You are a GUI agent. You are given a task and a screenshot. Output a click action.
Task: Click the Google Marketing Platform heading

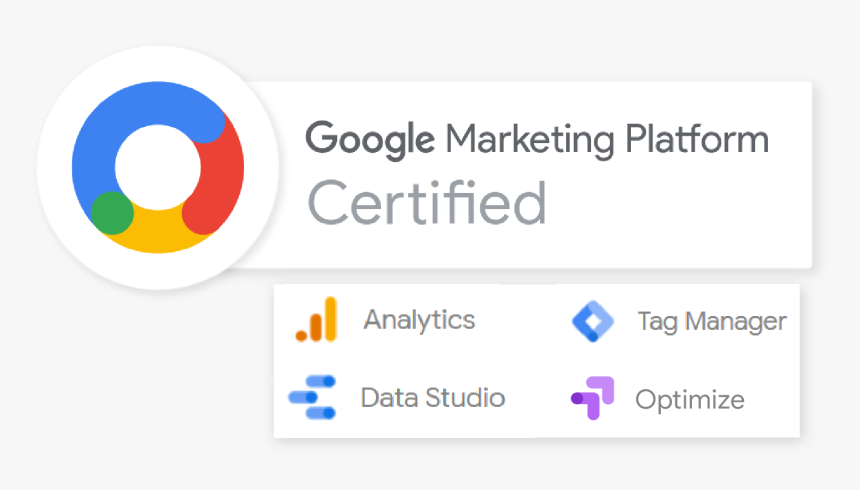click(537, 139)
